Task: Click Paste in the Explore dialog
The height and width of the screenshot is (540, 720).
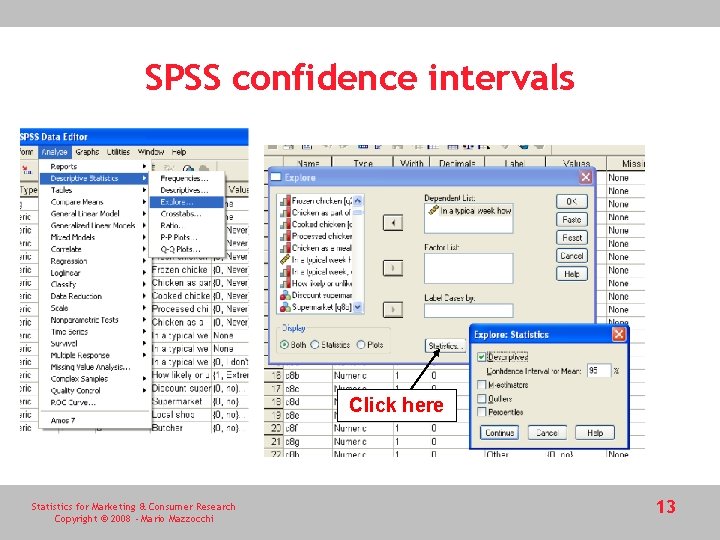Action: point(572,220)
